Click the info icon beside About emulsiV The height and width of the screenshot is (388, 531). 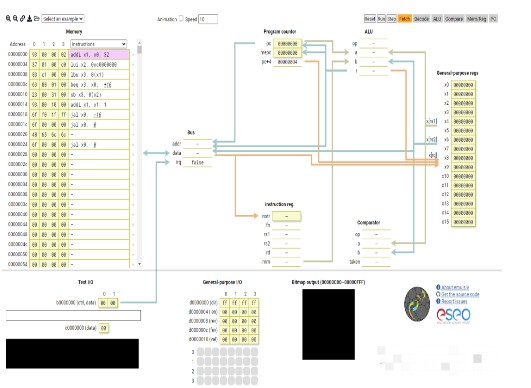click(x=438, y=287)
